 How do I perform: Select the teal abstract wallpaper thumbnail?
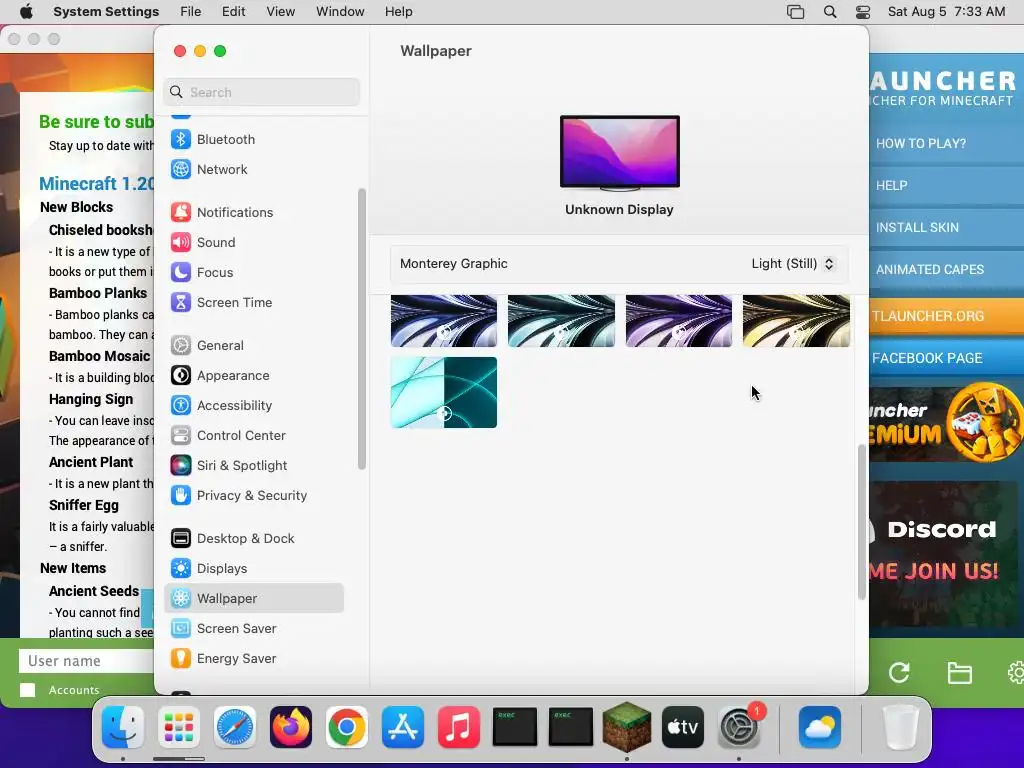click(443, 392)
